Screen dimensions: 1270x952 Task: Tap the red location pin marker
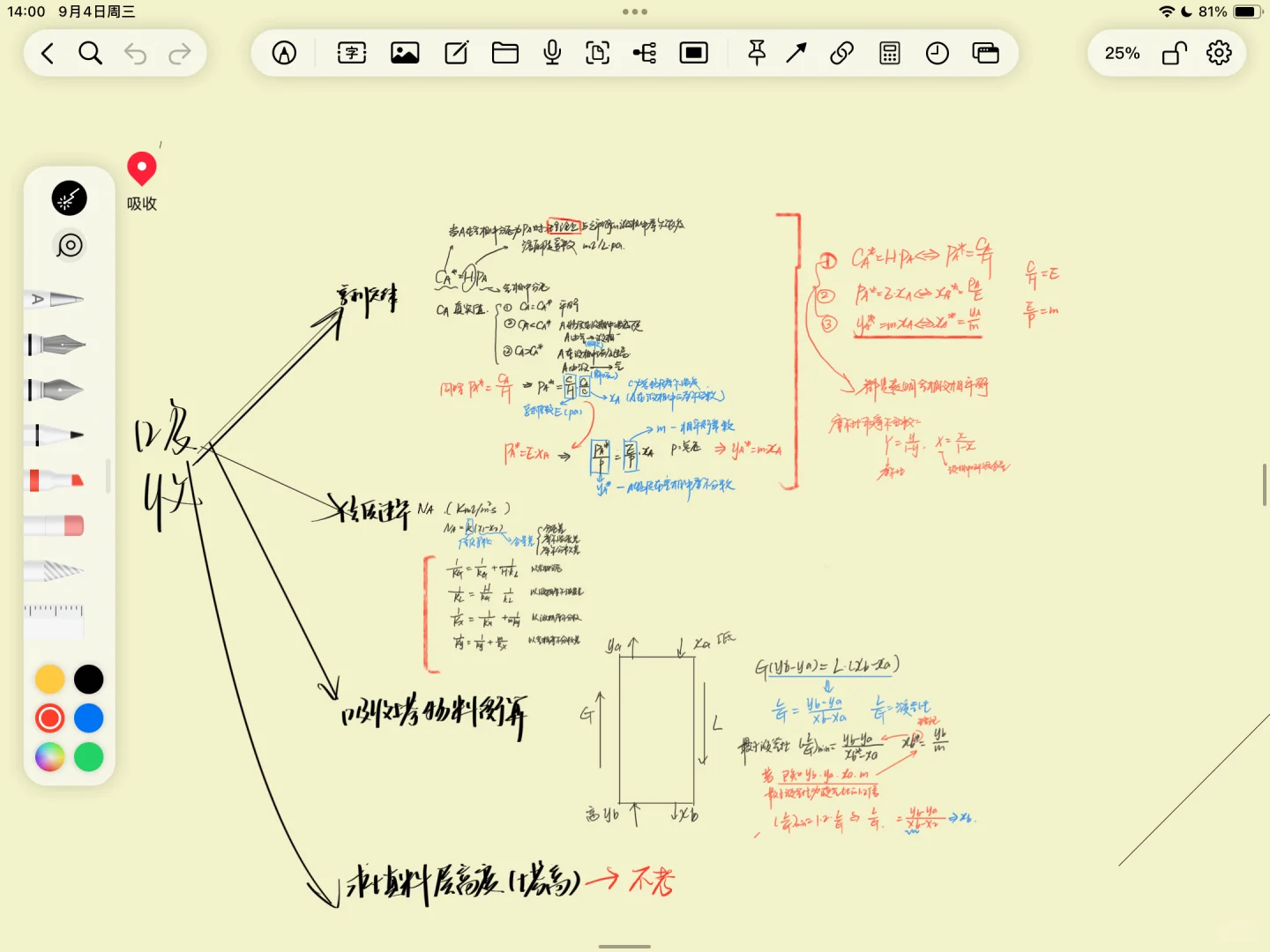tap(142, 168)
